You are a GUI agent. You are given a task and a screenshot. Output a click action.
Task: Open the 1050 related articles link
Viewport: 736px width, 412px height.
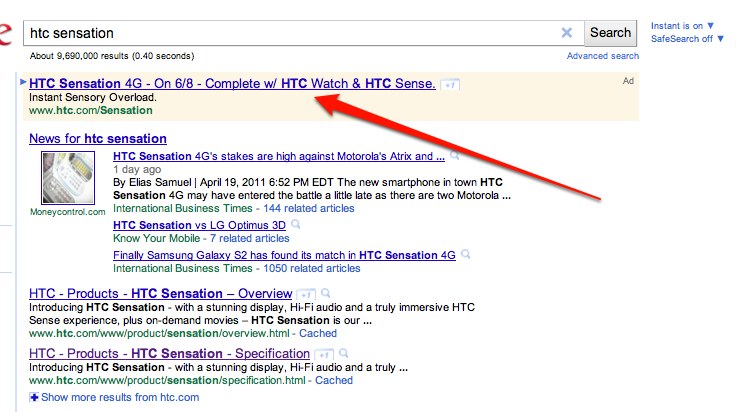coord(310,269)
